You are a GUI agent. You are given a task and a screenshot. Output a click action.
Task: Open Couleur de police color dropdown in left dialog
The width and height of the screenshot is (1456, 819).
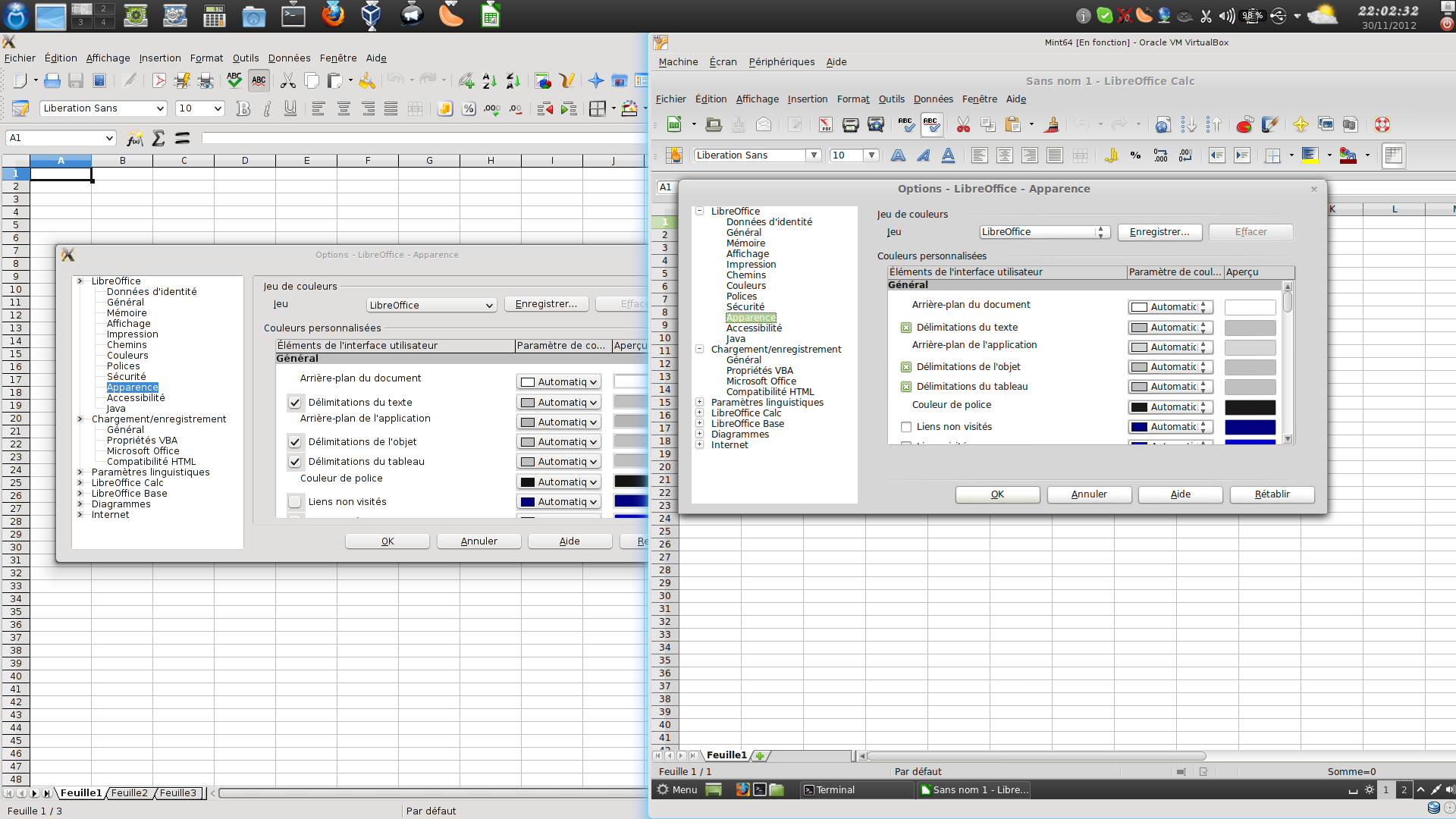pos(559,482)
